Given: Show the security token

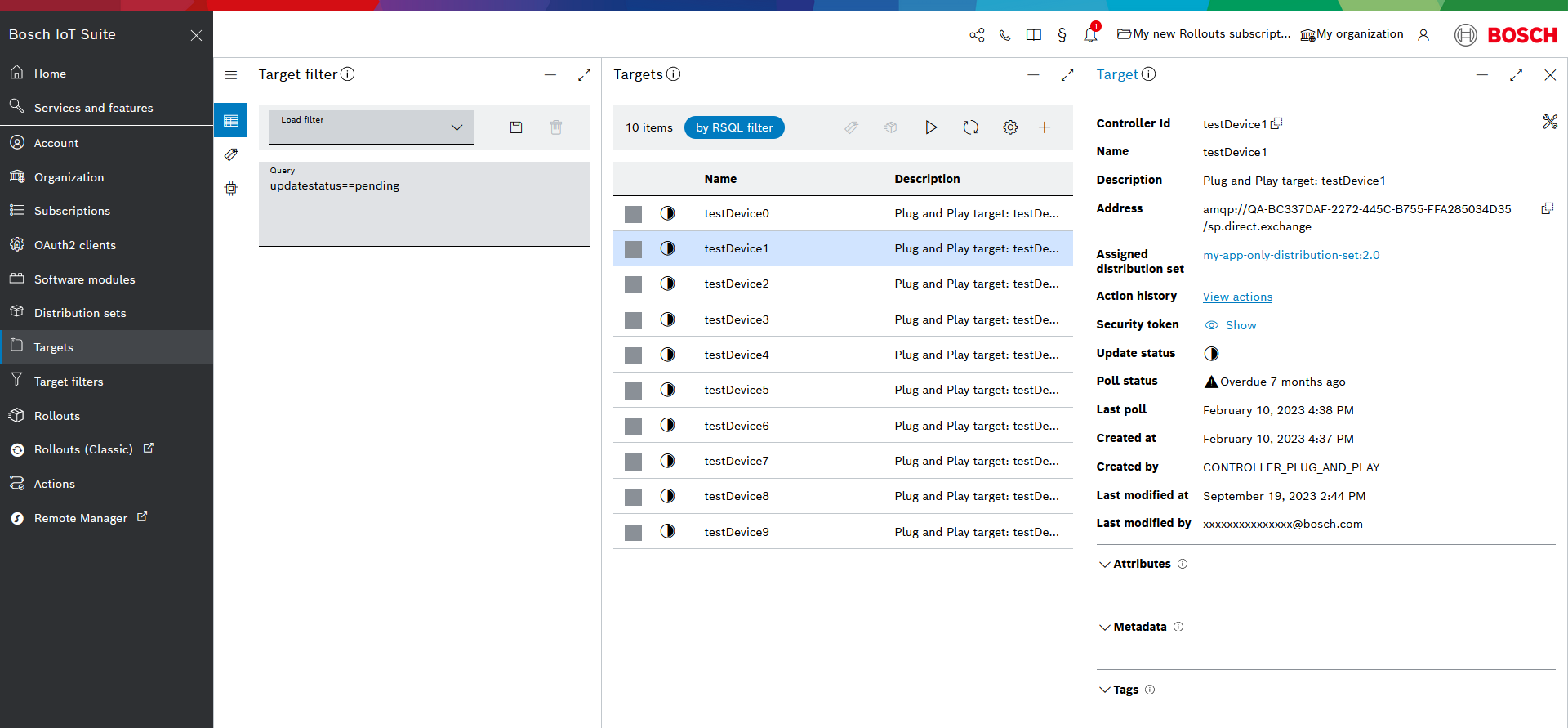Looking at the screenshot, I should pyautogui.click(x=1231, y=325).
